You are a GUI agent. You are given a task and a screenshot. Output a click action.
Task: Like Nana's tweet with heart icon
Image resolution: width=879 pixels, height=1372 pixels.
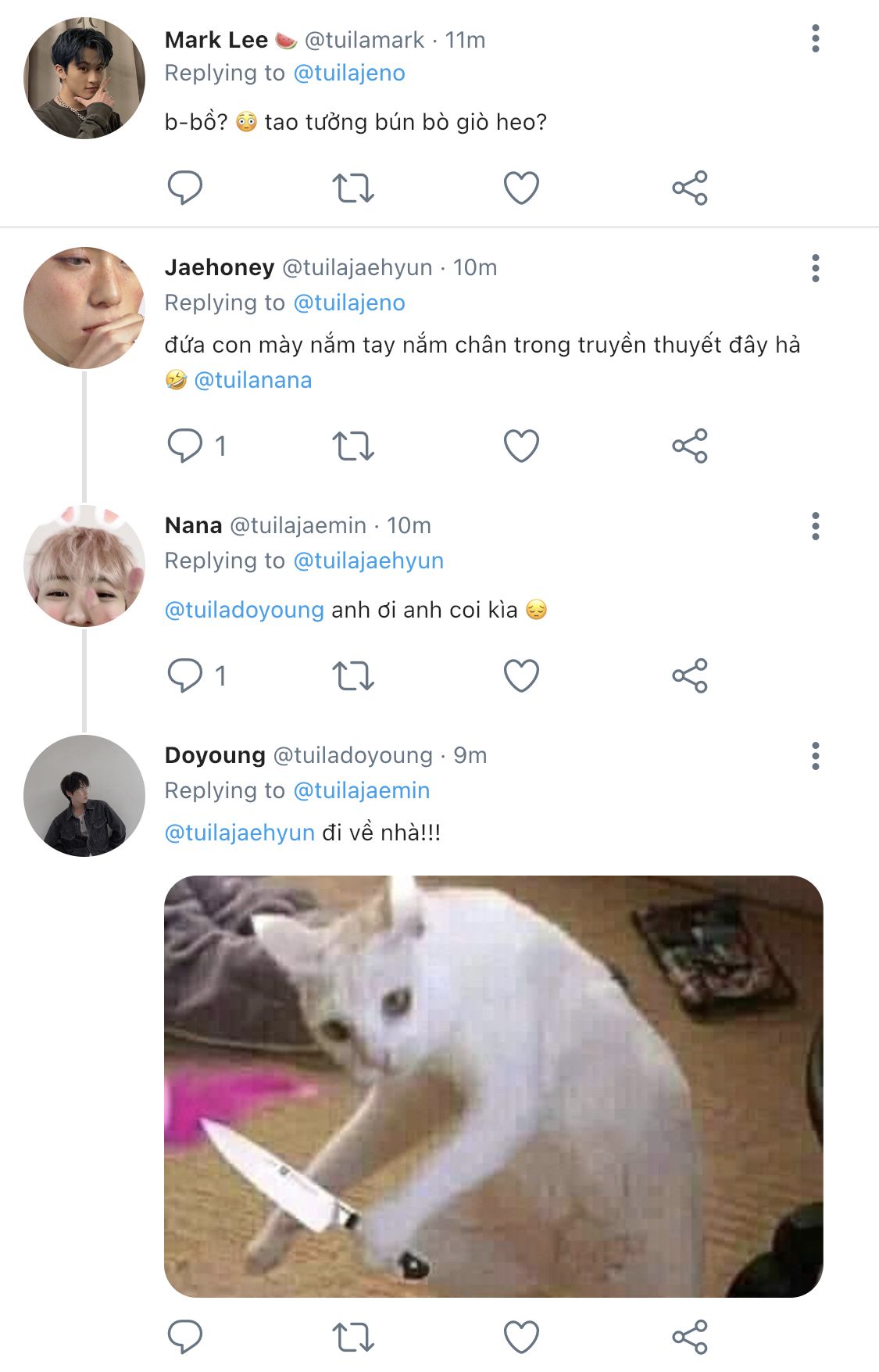pyautogui.click(x=521, y=675)
